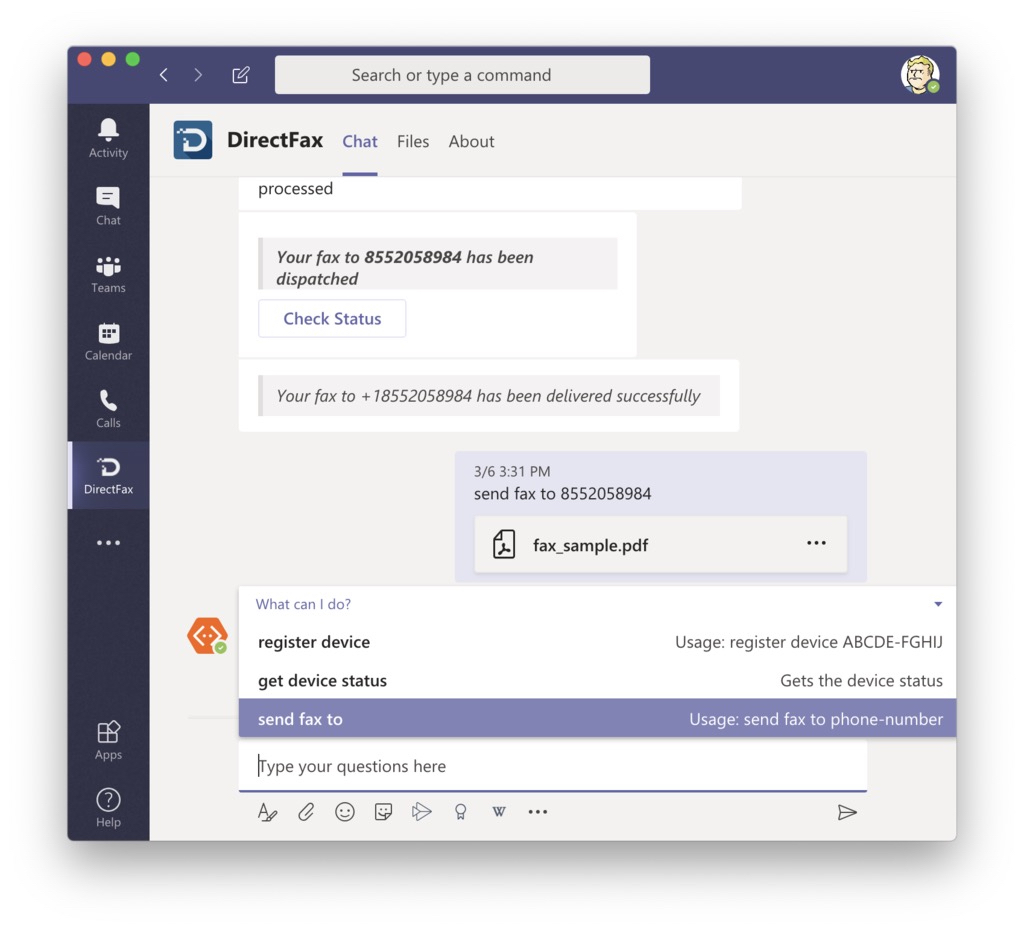Select the get device status command

(597, 681)
